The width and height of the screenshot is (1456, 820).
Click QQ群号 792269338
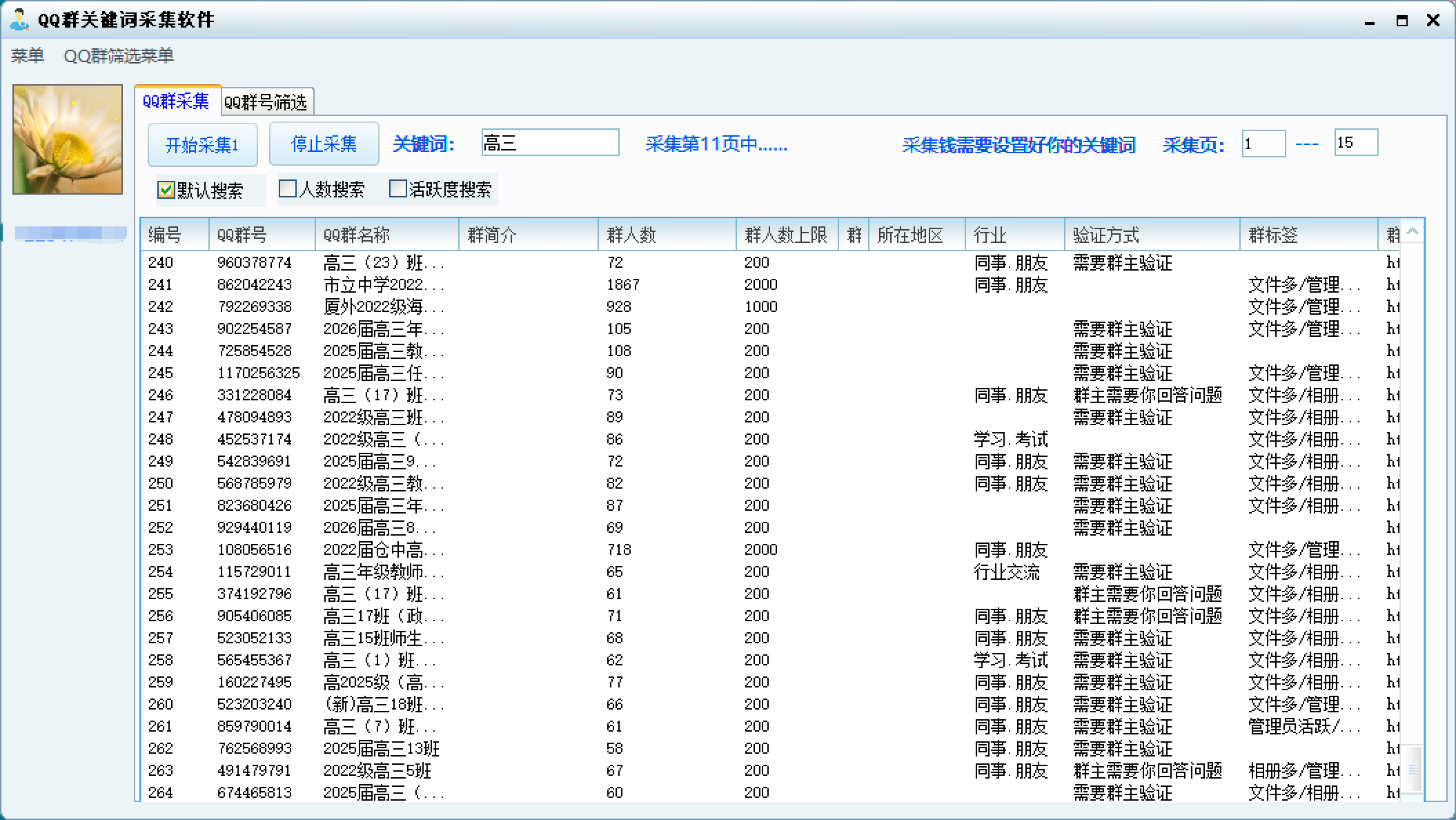255,306
